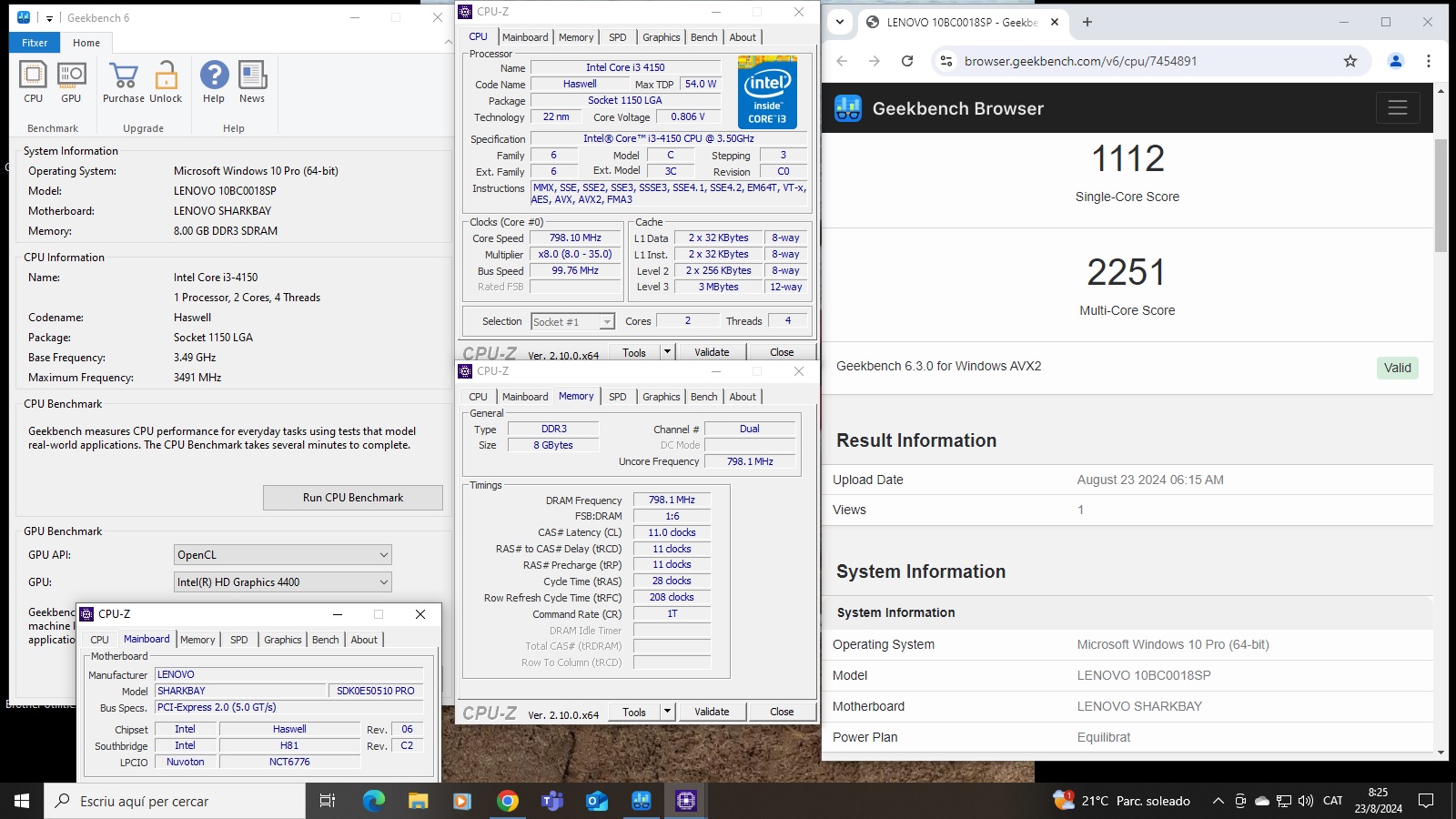The image size is (1456, 819).
Task: Click the Intel Core i3 logo in CPU-Z
Action: pos(767,92)
